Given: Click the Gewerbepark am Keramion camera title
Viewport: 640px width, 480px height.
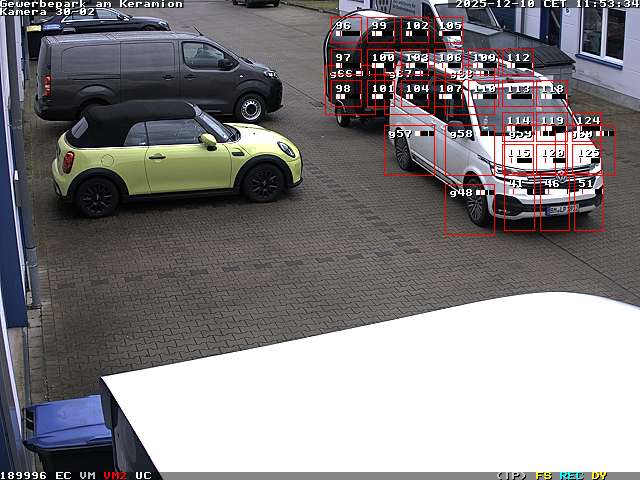Looking at the screenshot, I should 92,4.
